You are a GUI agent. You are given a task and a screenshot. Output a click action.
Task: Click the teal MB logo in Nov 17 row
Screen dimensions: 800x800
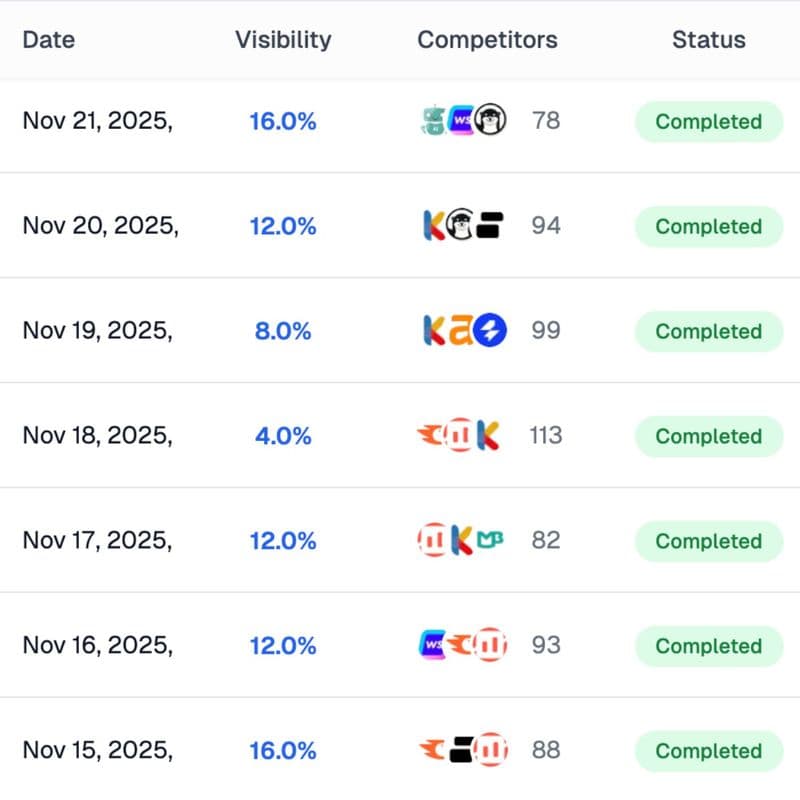point(490,540)
